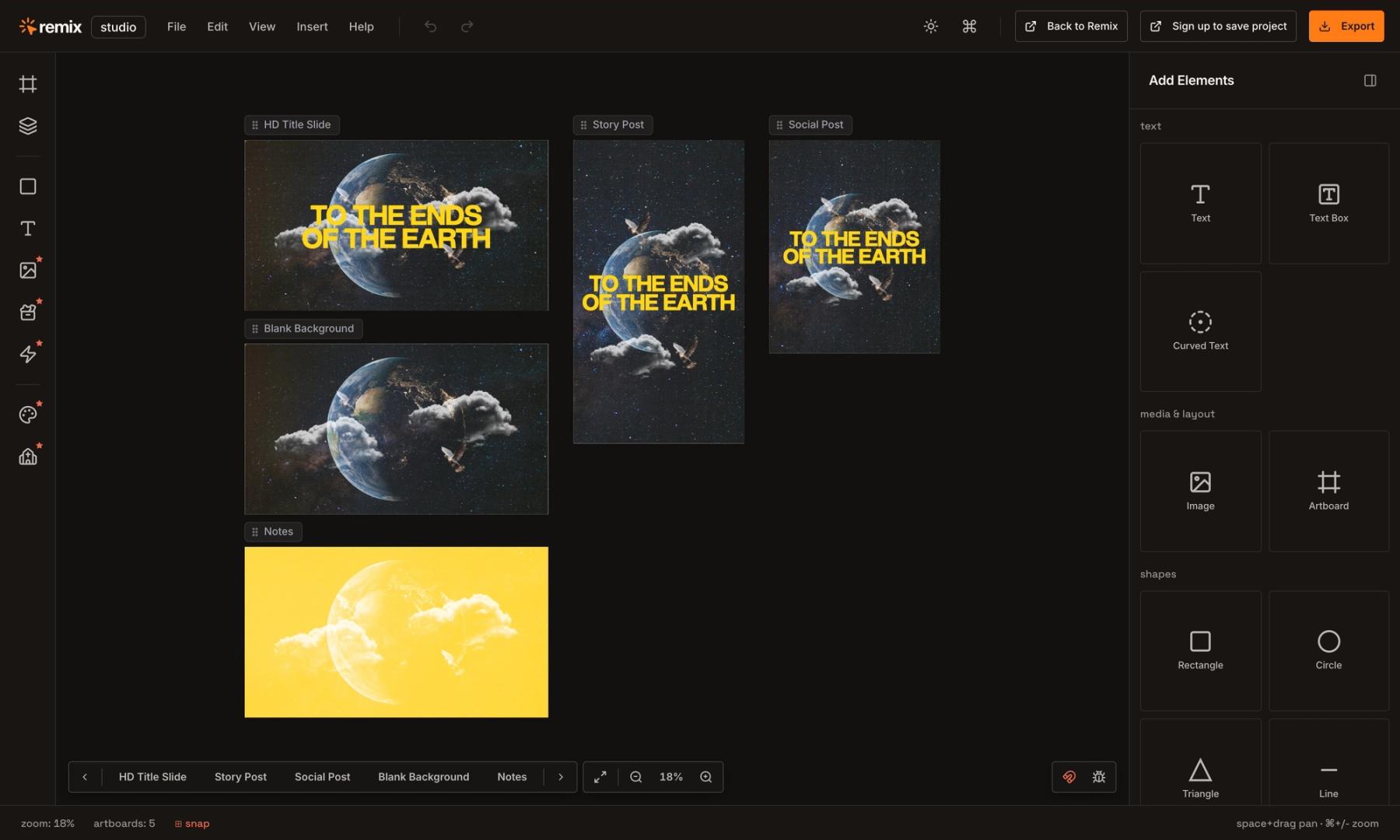The height and width of the screenshot is (840, 1400).
Task: Click Sign up to save project
Action: click(x=1218, y=26)
